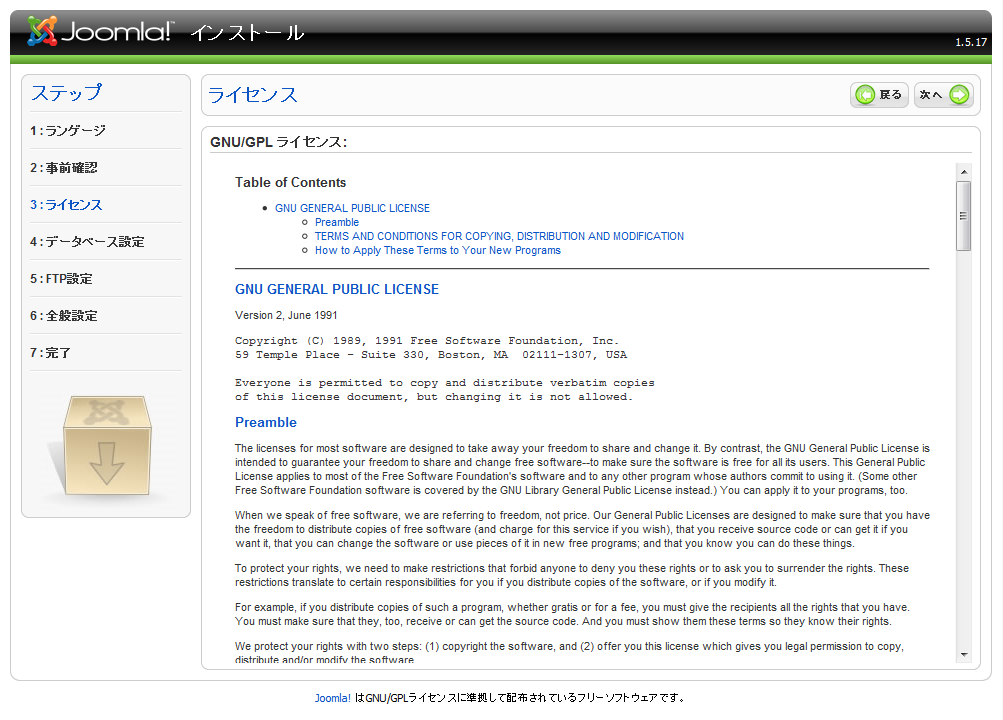Click the 戻る (back) button
This screenshot has height=720, width=1003.
coord(879,95)
